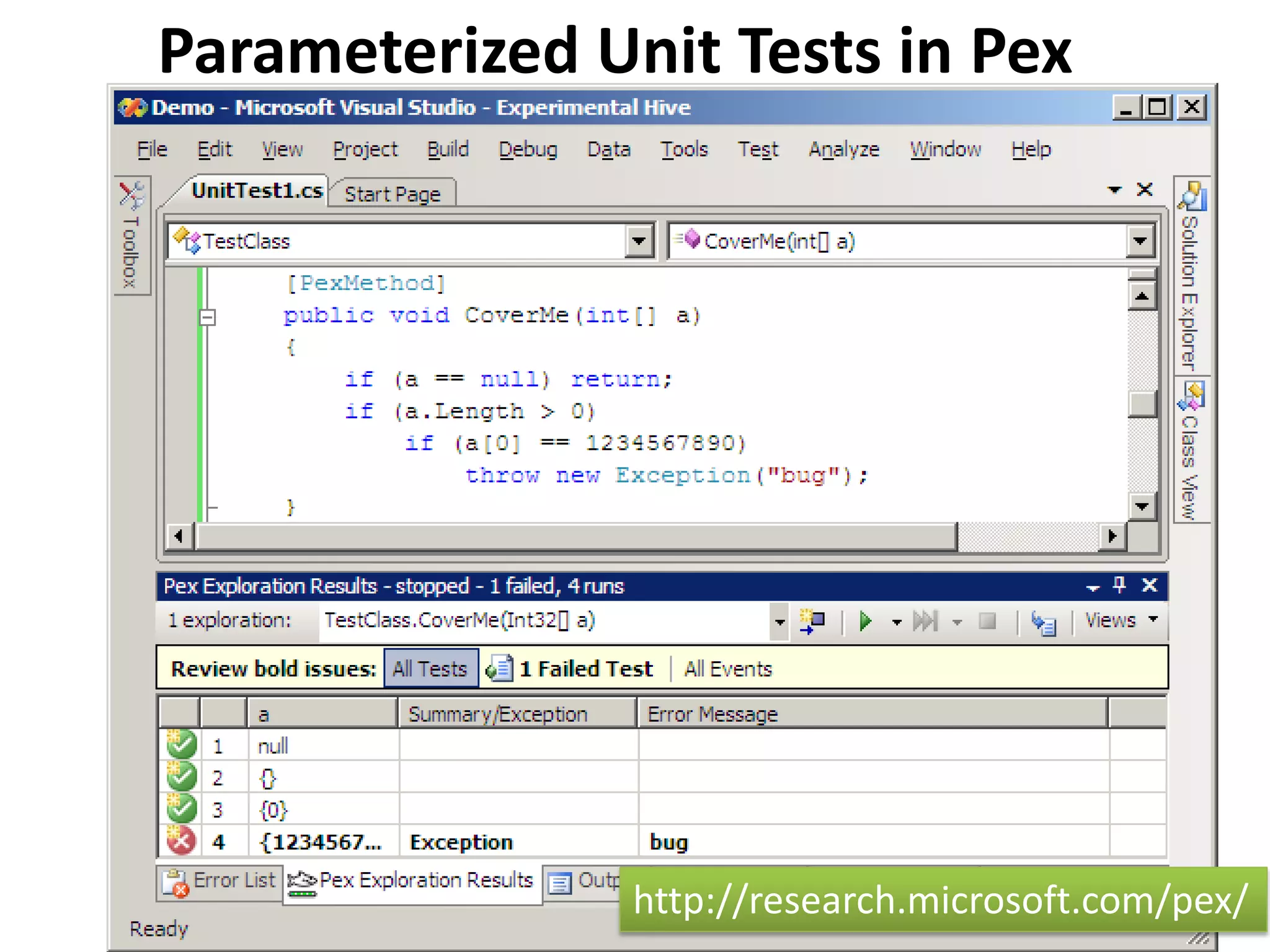Pin the Pex Exploration Results panel

(1119, 585)
